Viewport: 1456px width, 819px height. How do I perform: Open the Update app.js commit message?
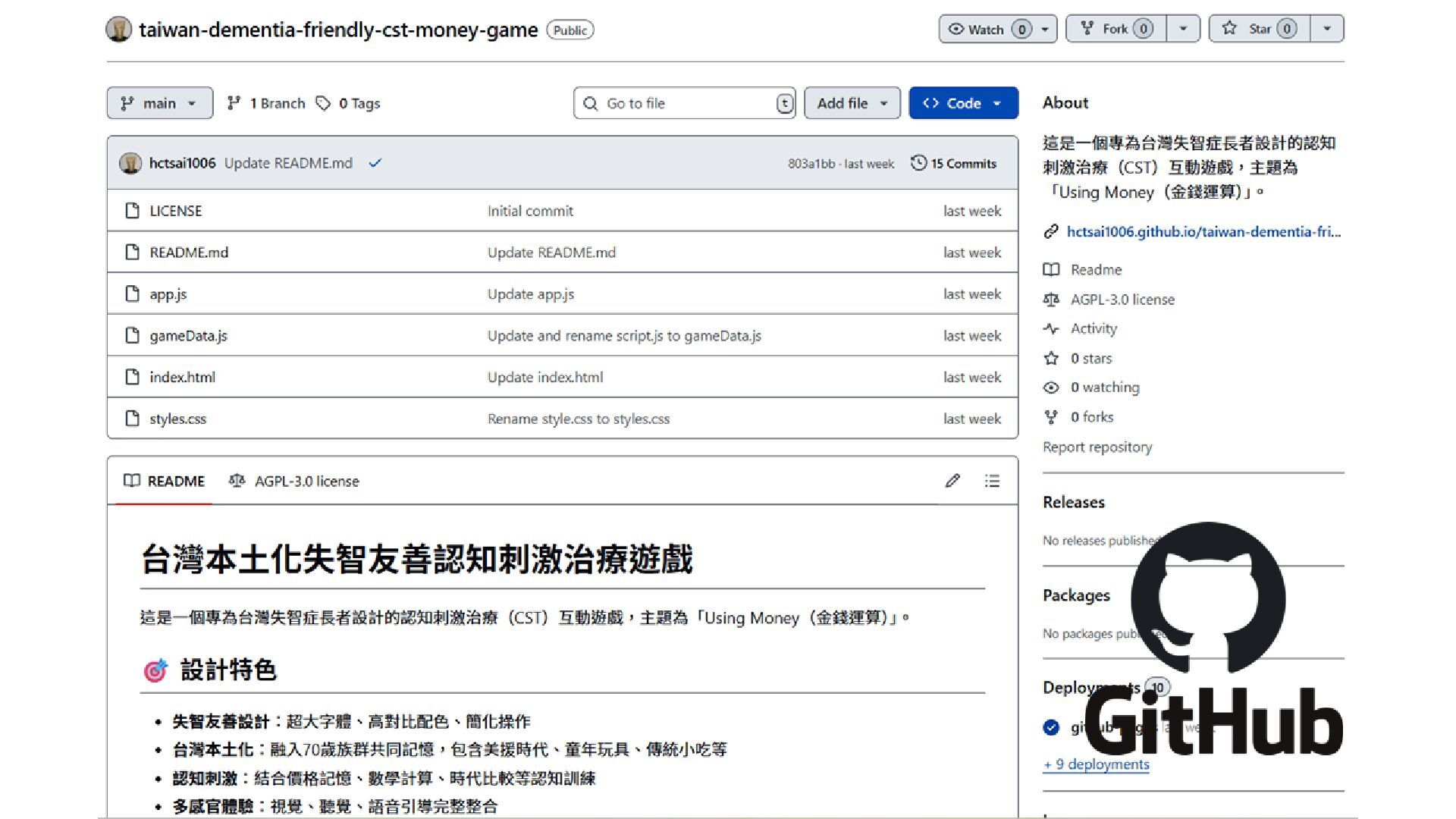click(531, 294)
